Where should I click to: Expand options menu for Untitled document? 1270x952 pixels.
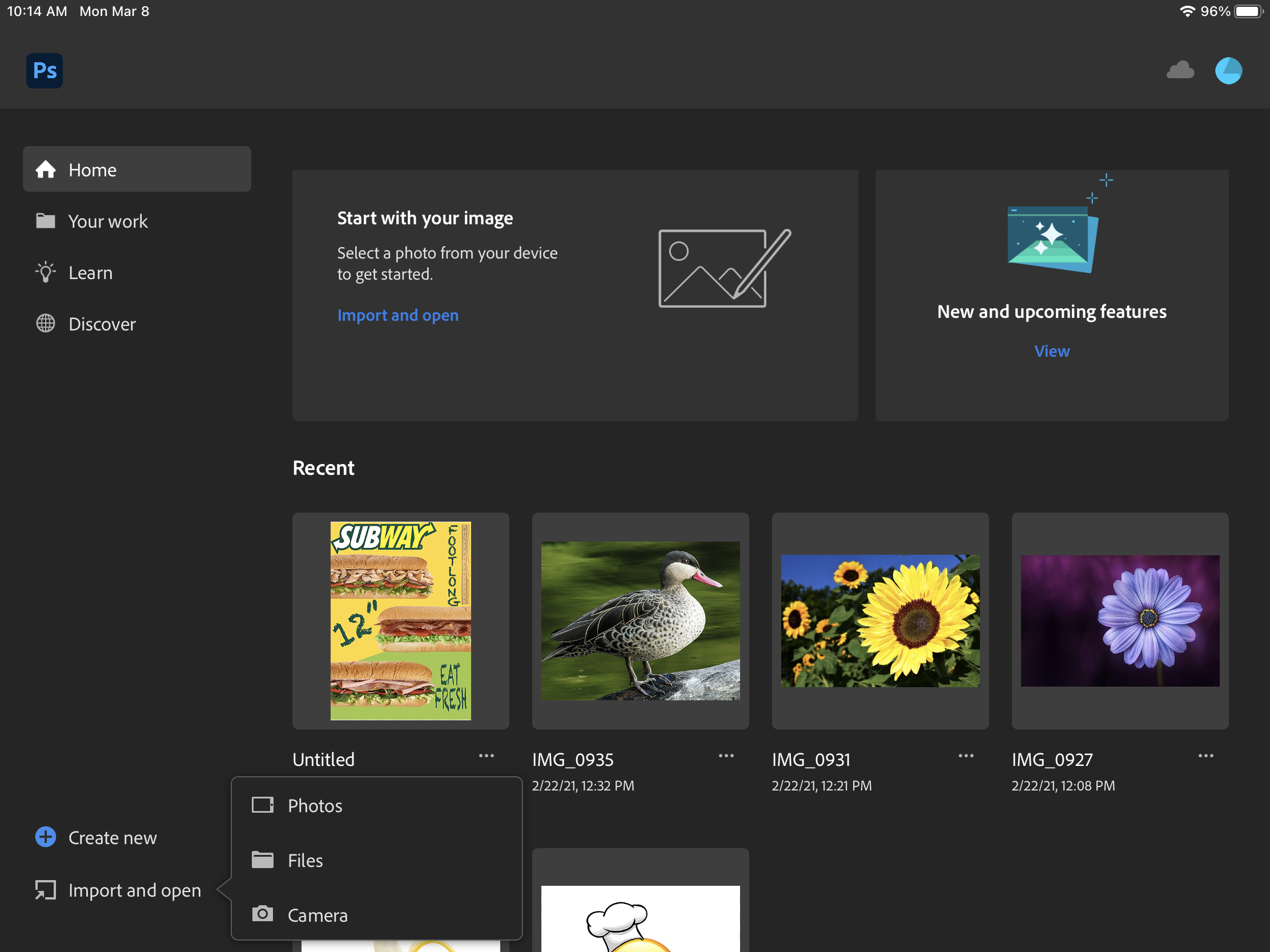(x=487, y=756)
